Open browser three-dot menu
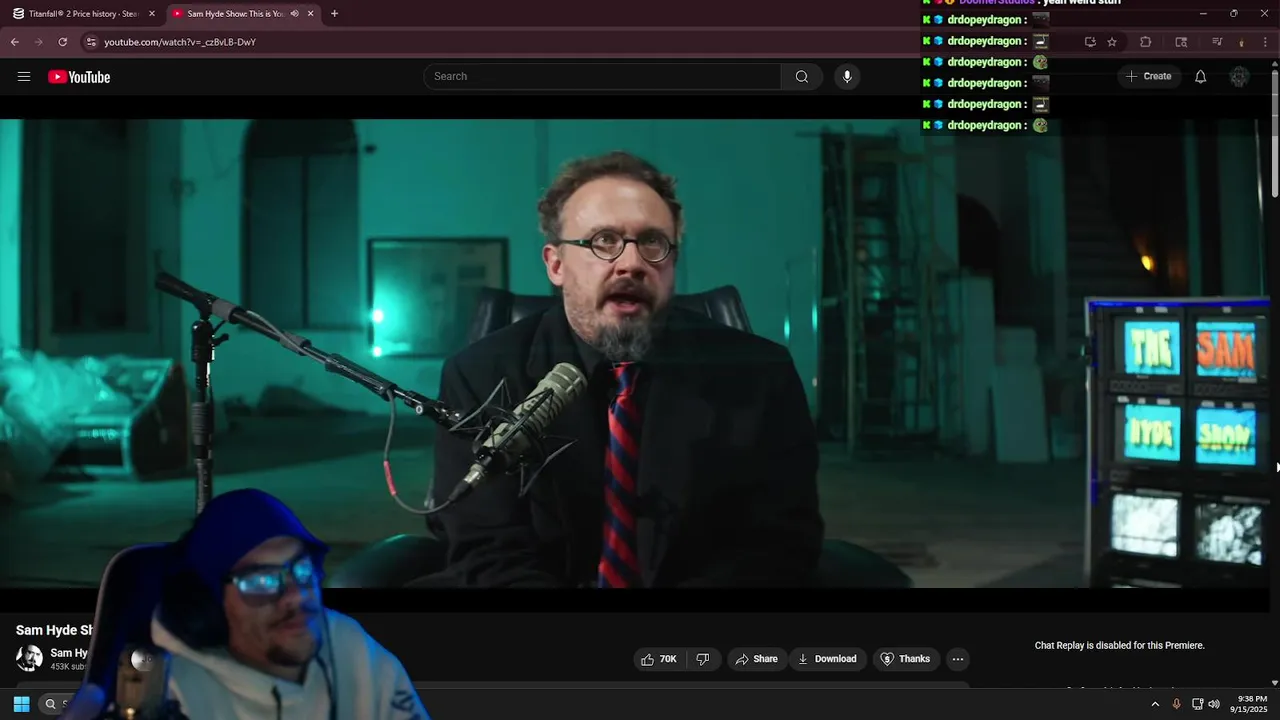 pos(1266,42)
